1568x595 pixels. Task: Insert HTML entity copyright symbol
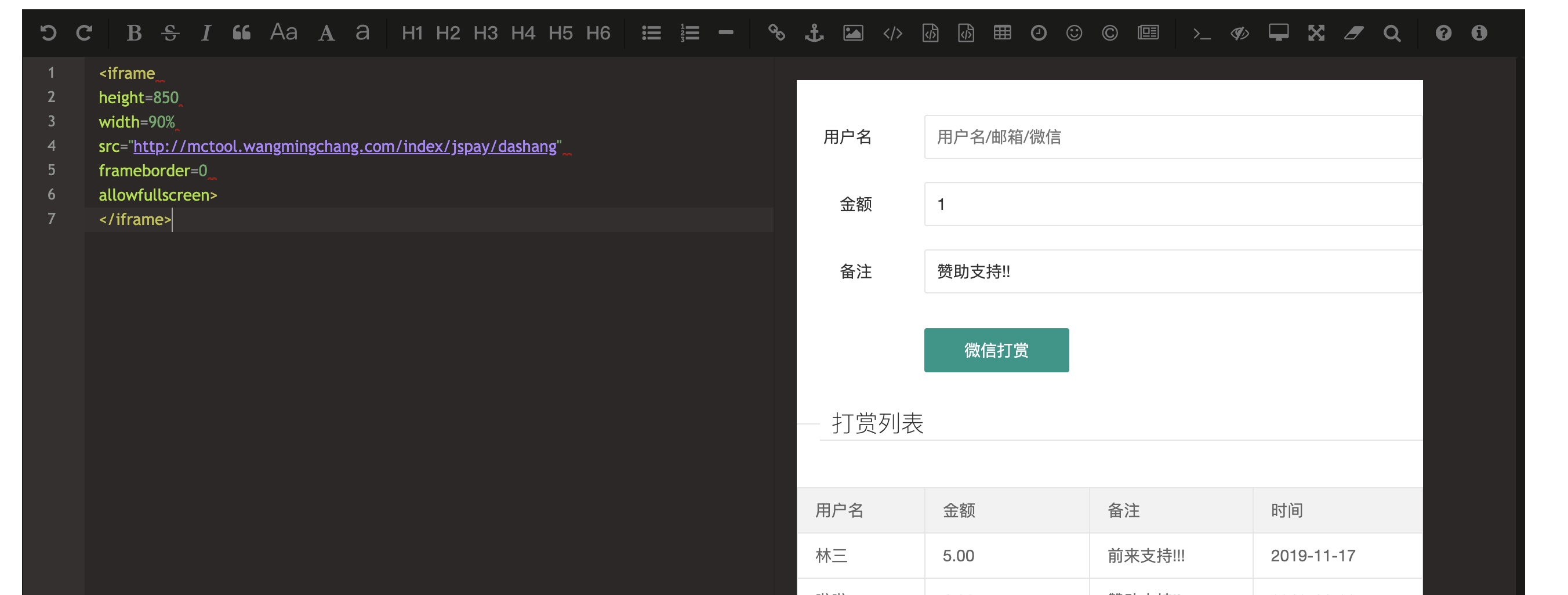pyautogui.click(x=1110, y=33)
